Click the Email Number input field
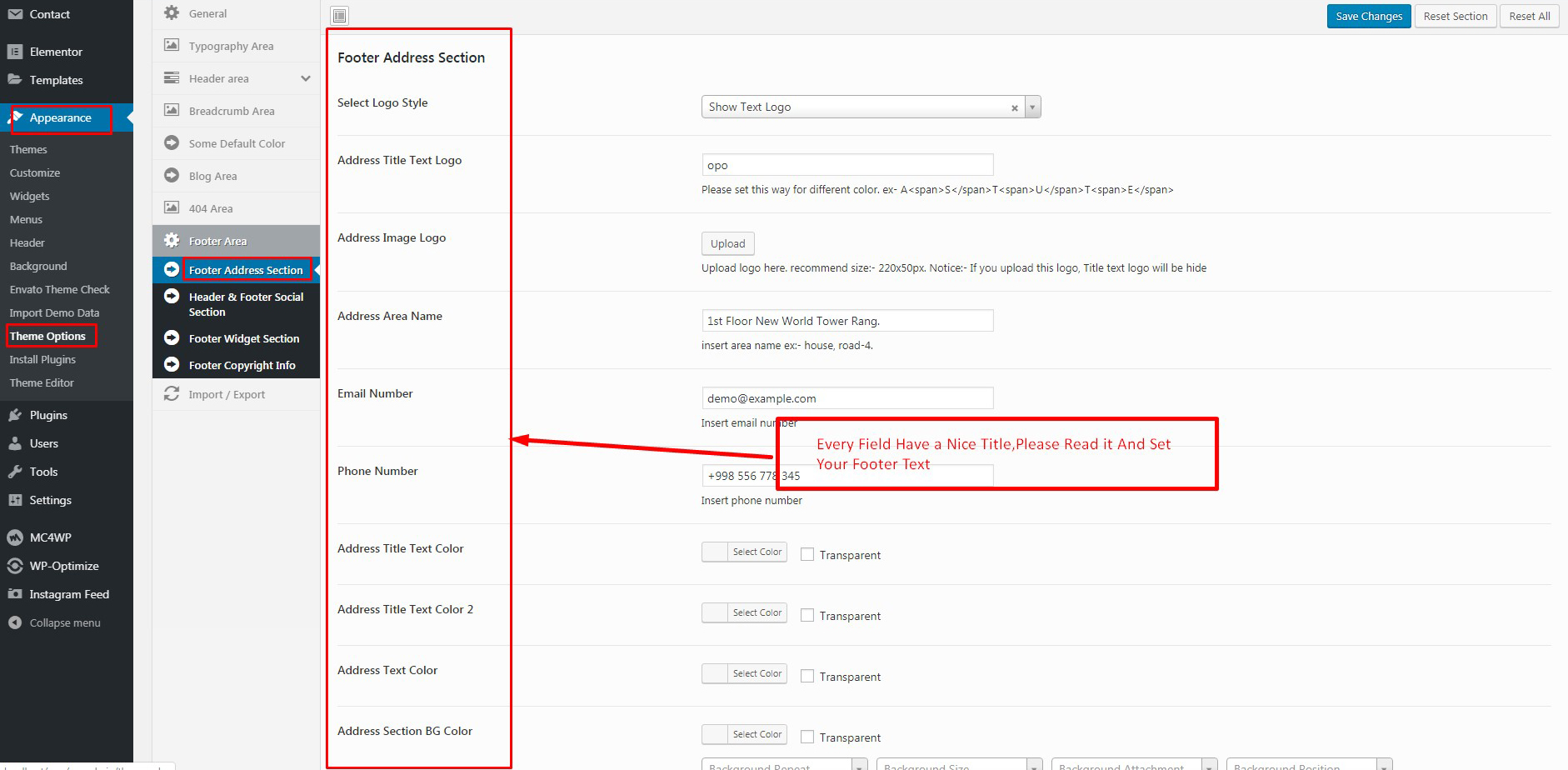Screen dimensions: 1568x770 (x=847, y=398)
